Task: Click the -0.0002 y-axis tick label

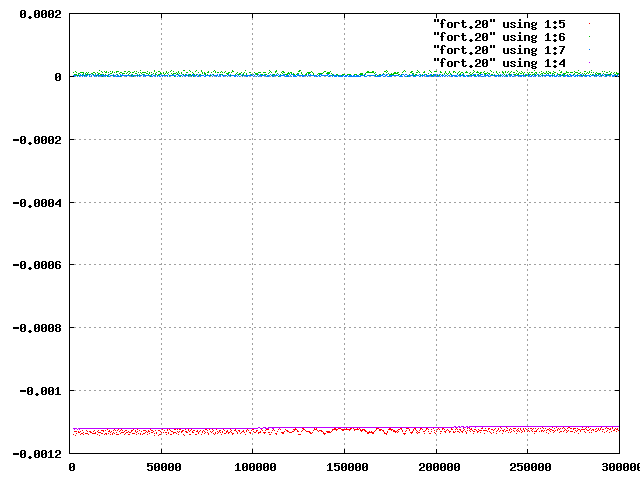Action: point(37,140)
